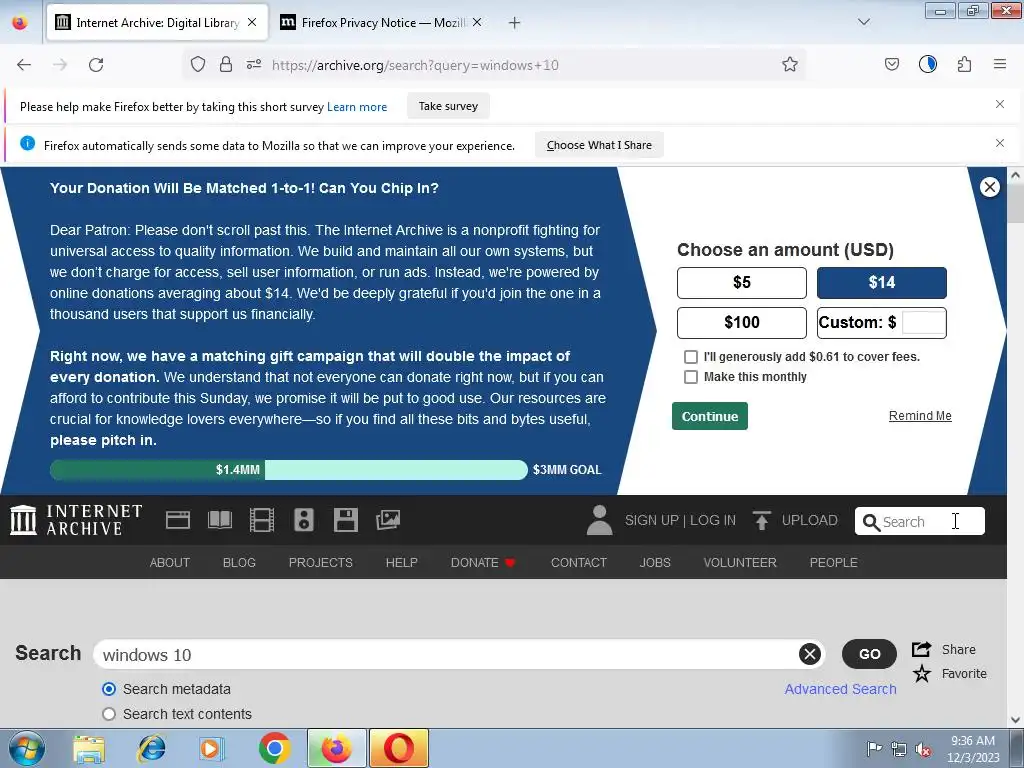Open the BLOG menu item
The image size is (1024, 768).
click(x=239, y=562)
